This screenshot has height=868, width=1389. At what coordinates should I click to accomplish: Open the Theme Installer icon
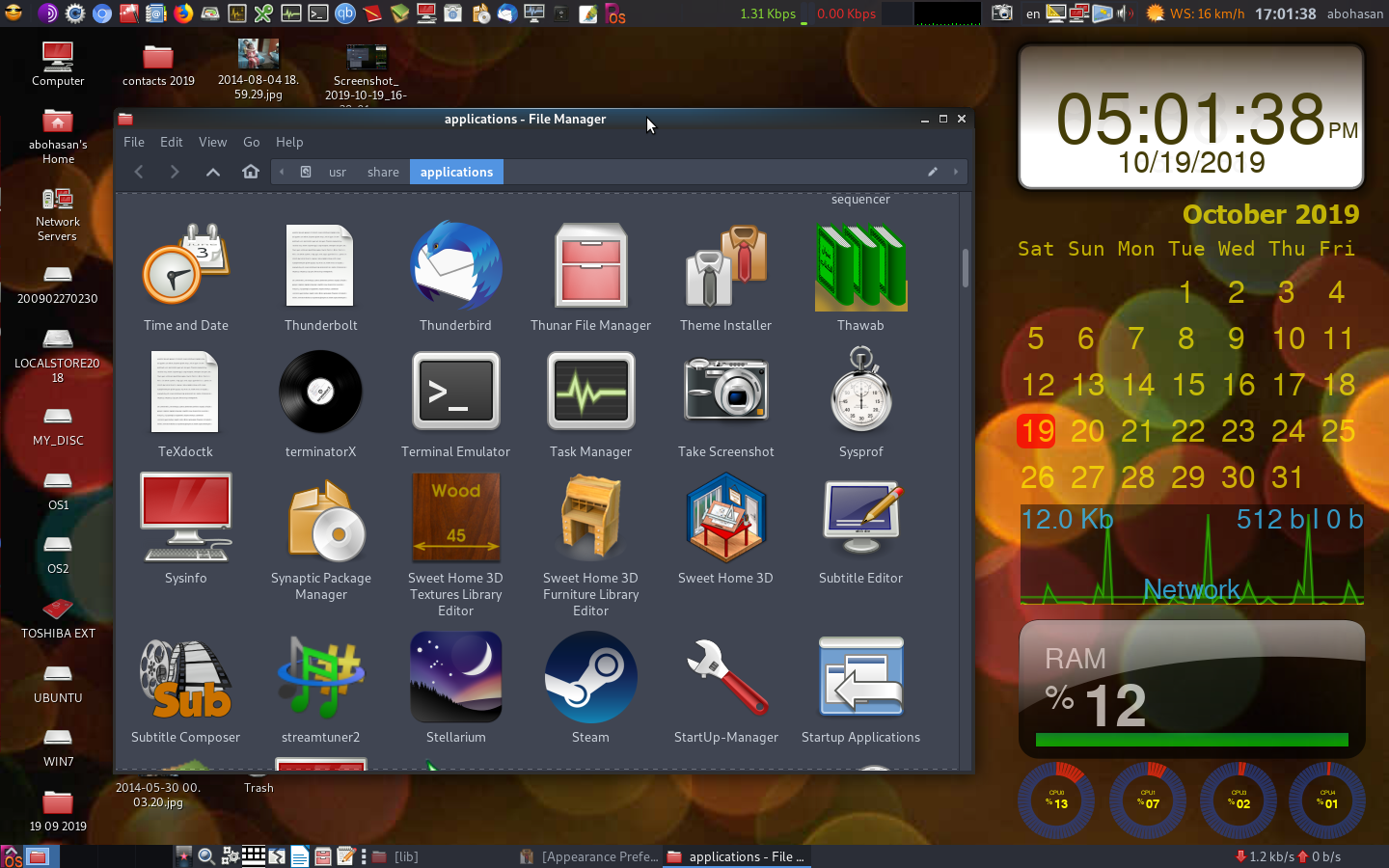726,267
